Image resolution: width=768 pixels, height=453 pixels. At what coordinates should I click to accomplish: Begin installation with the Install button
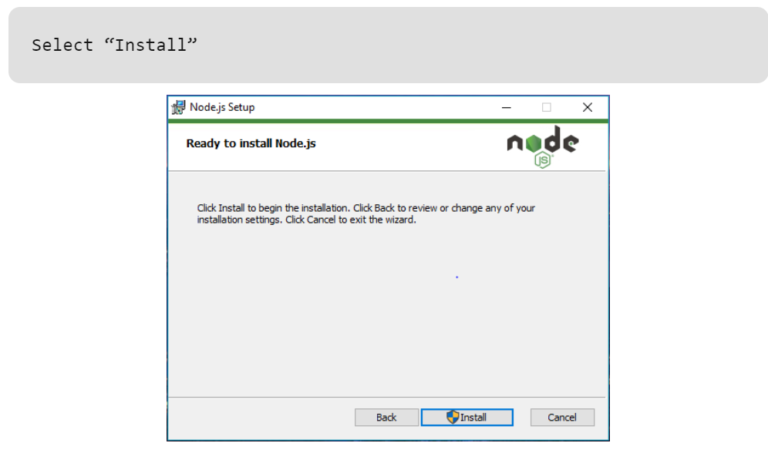click(467, 417)
